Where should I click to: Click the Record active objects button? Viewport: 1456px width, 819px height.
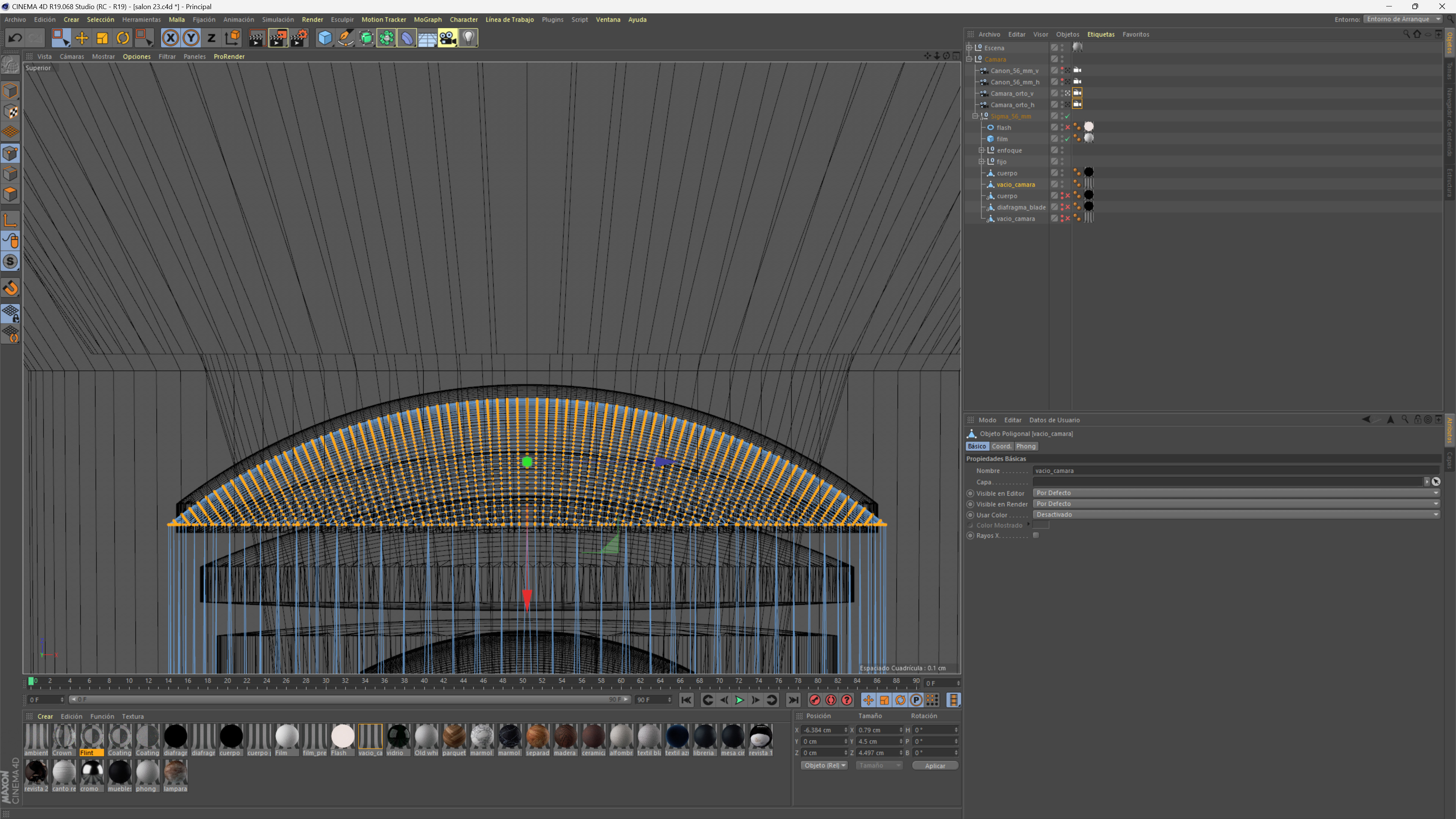click(x=814, y=700)
